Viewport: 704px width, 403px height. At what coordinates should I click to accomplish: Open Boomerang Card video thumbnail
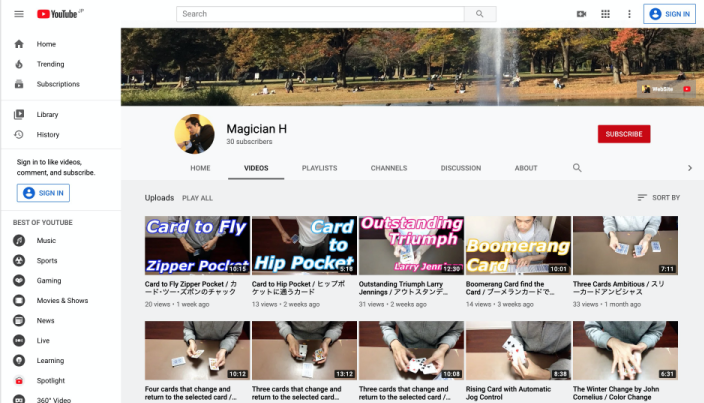click(x=518, y=245)
